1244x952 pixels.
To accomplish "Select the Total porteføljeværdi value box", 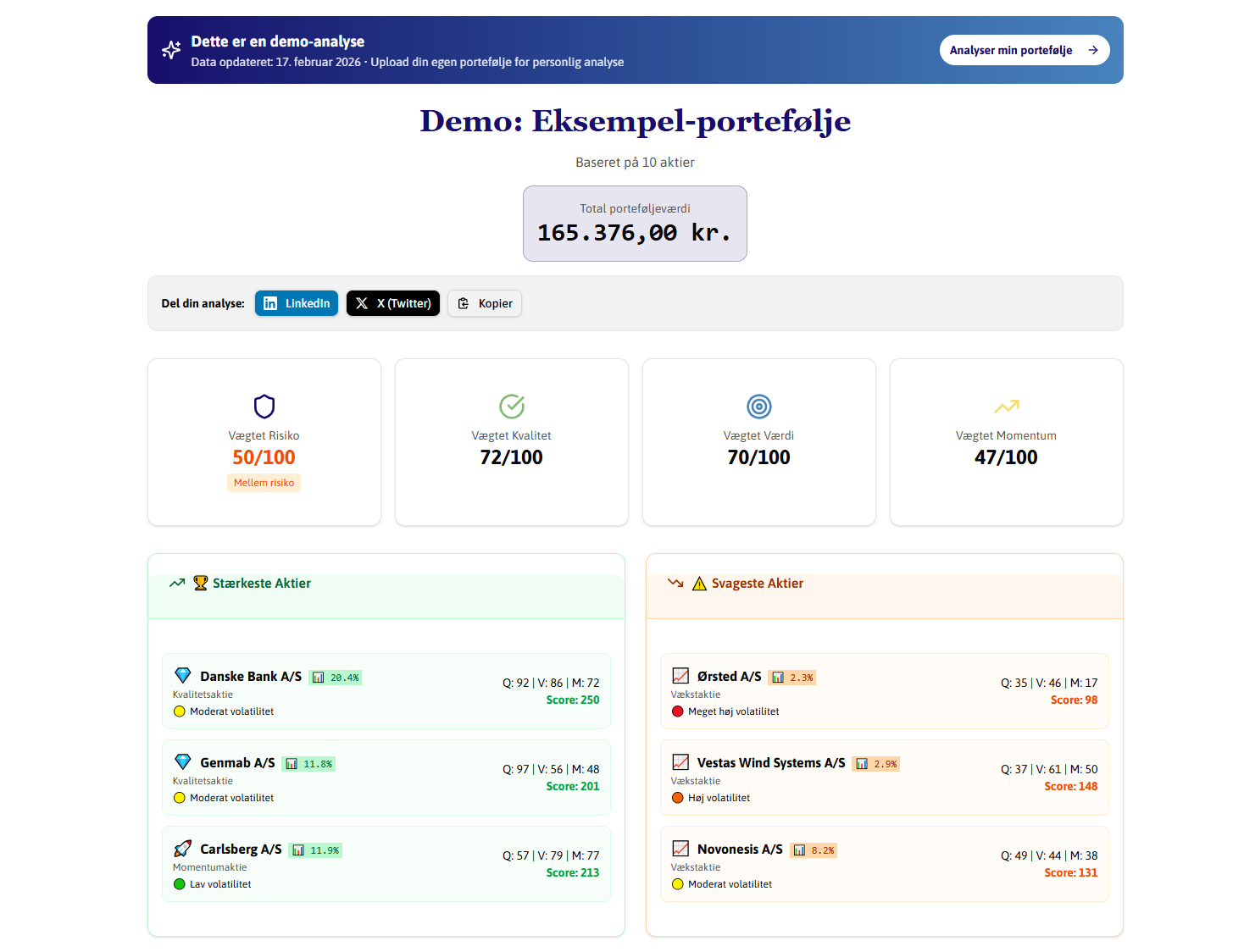I will point(635,224).
